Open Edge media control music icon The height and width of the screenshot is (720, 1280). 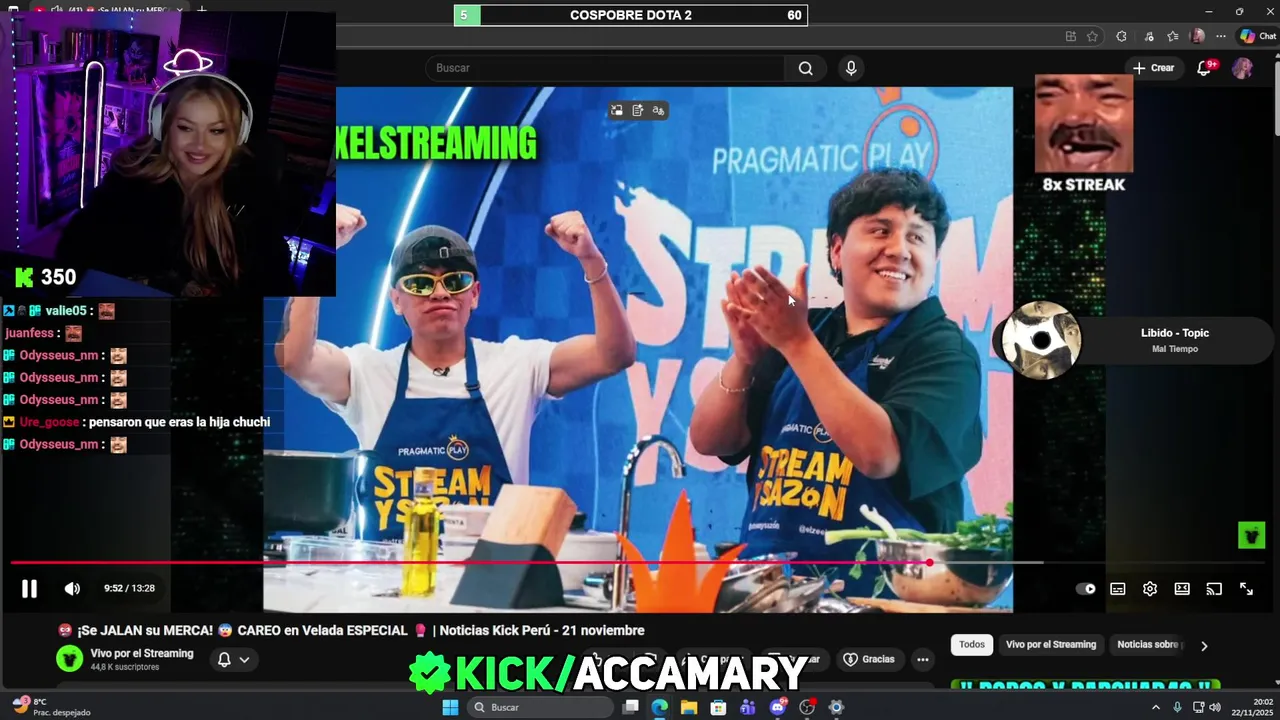click(1147, 36)
